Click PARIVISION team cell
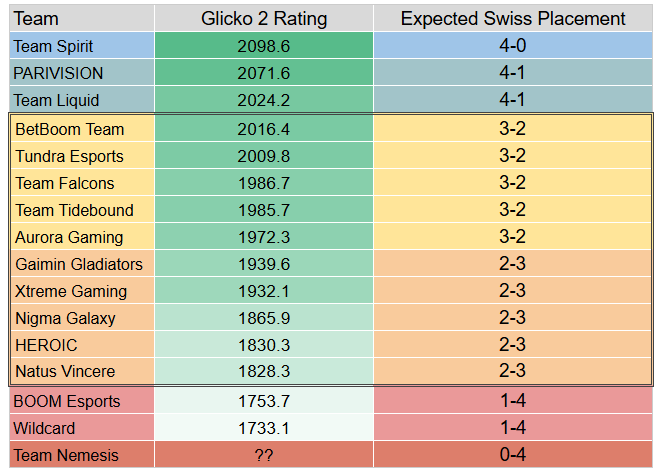This screenshot has width=661, height=473. pos(82,73)
